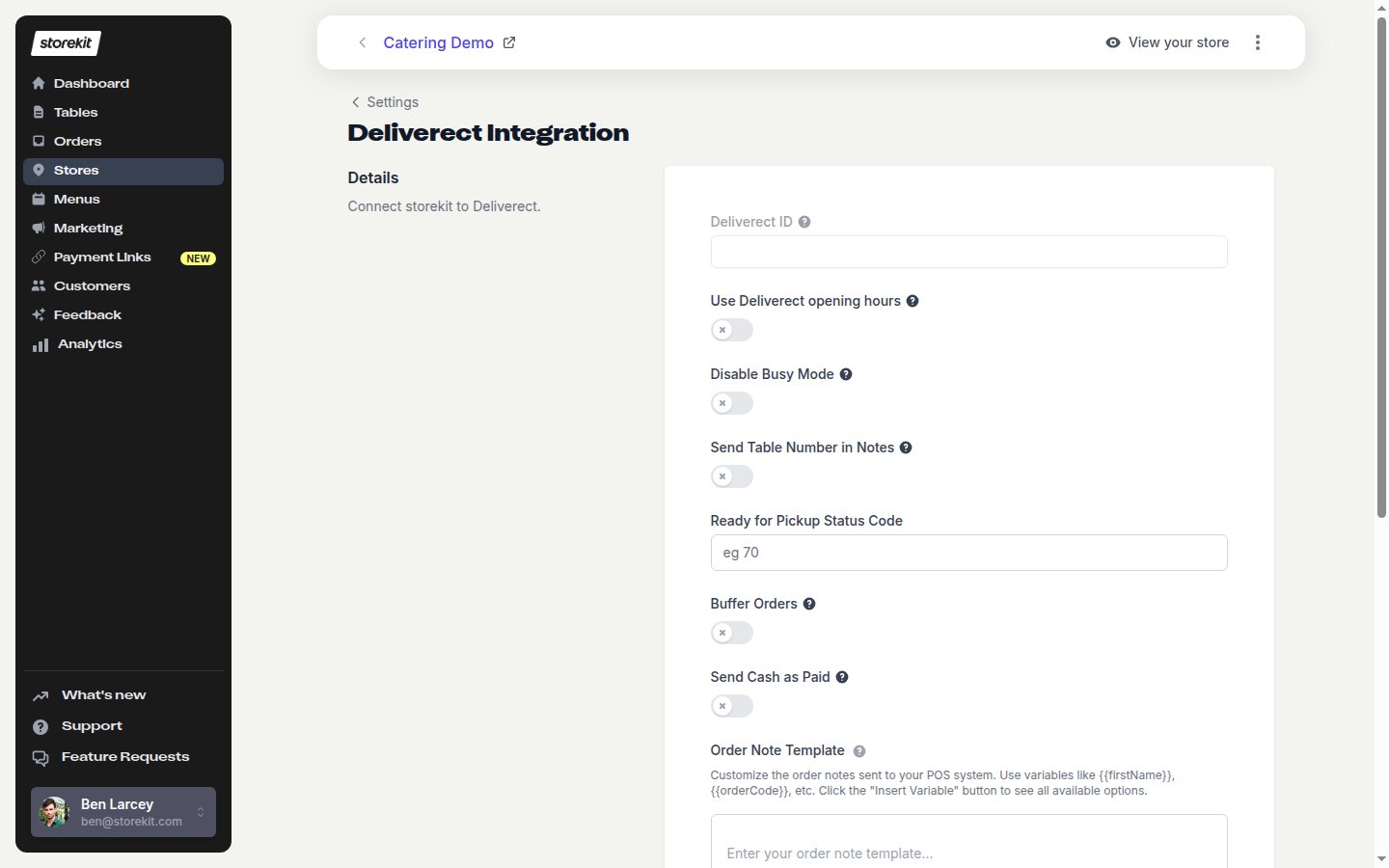Click the Menus sidebar icon

coord(39,200)
